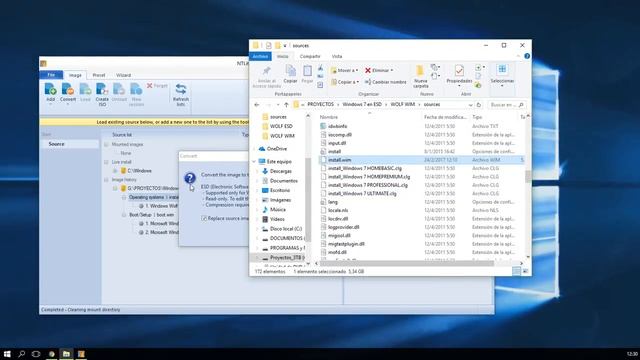Switch to the Explorer Compartir tab

310,56
